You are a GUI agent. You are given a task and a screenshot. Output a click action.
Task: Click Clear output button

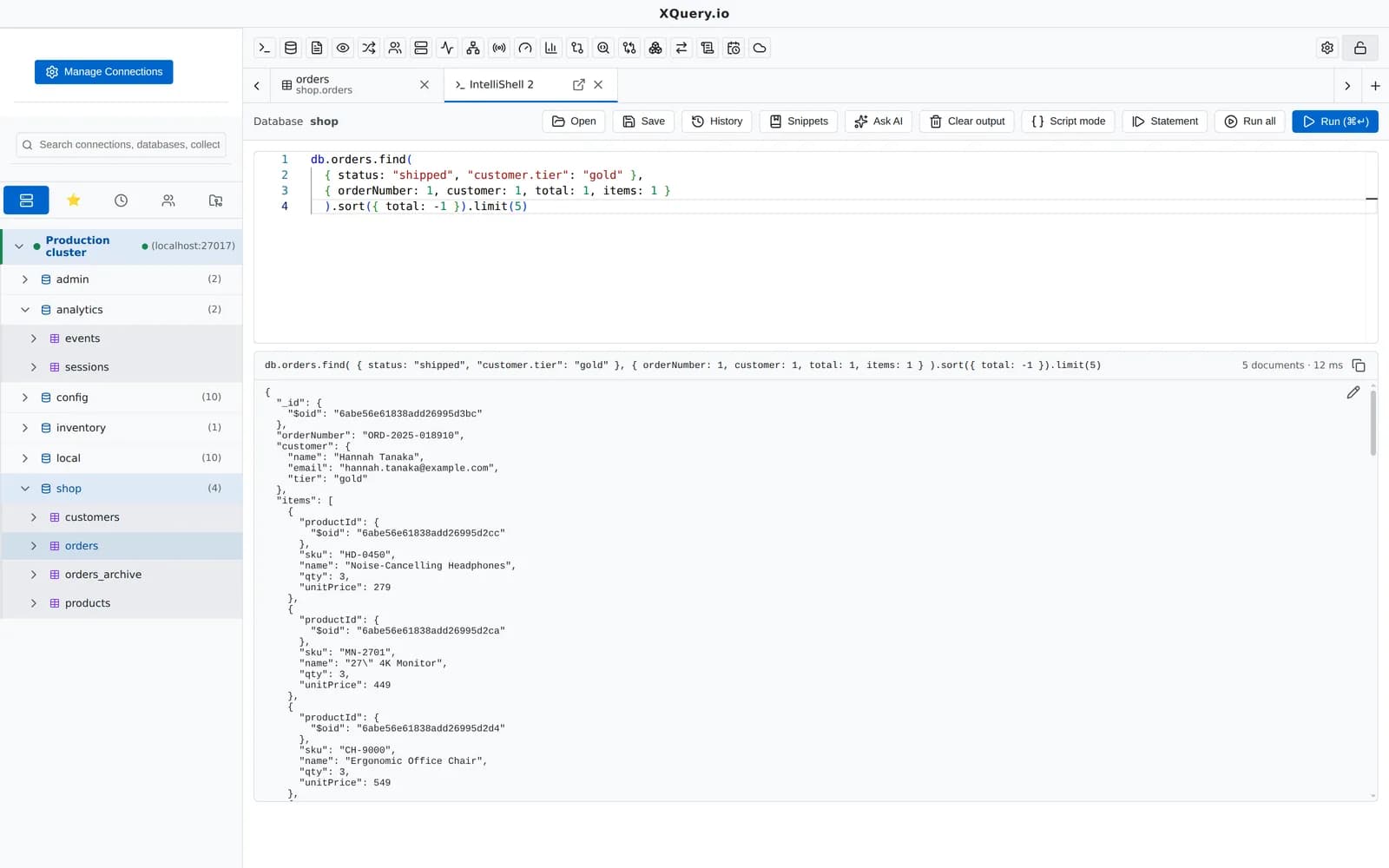967,122
